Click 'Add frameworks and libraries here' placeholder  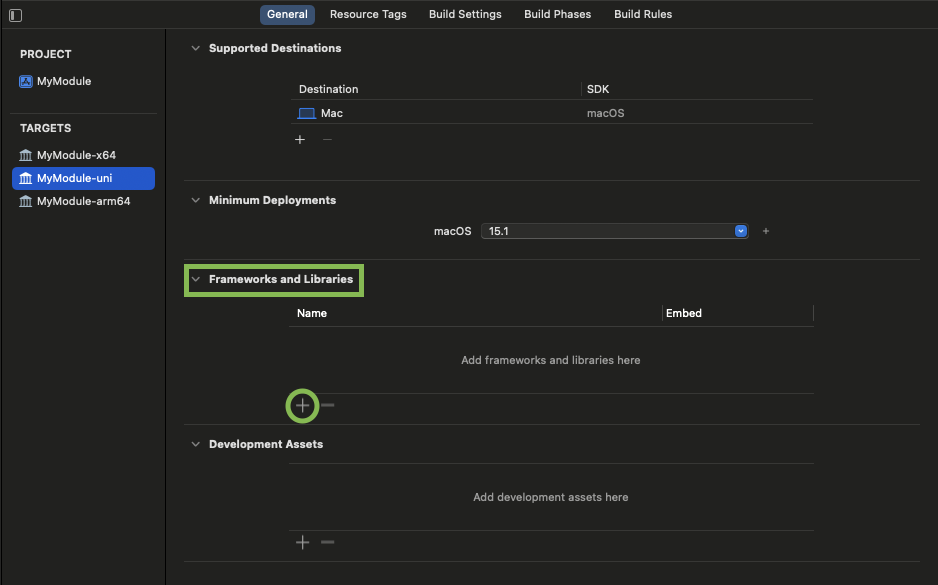[550, 361]
